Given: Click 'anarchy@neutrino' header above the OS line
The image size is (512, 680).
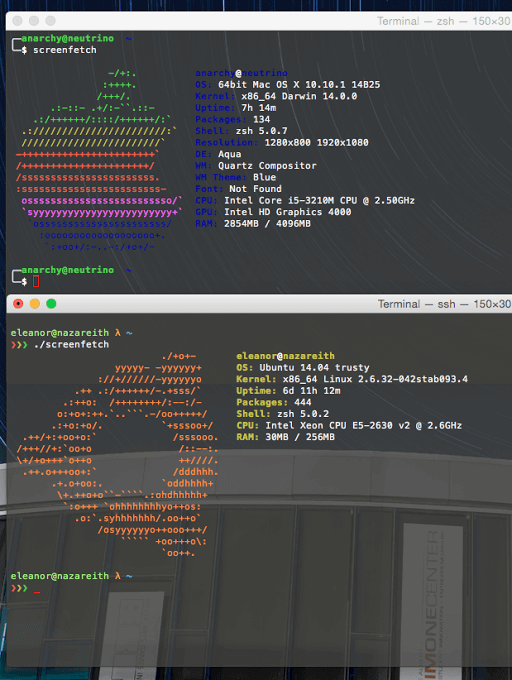Looking at the screenshot, I should tap(241, 73).
